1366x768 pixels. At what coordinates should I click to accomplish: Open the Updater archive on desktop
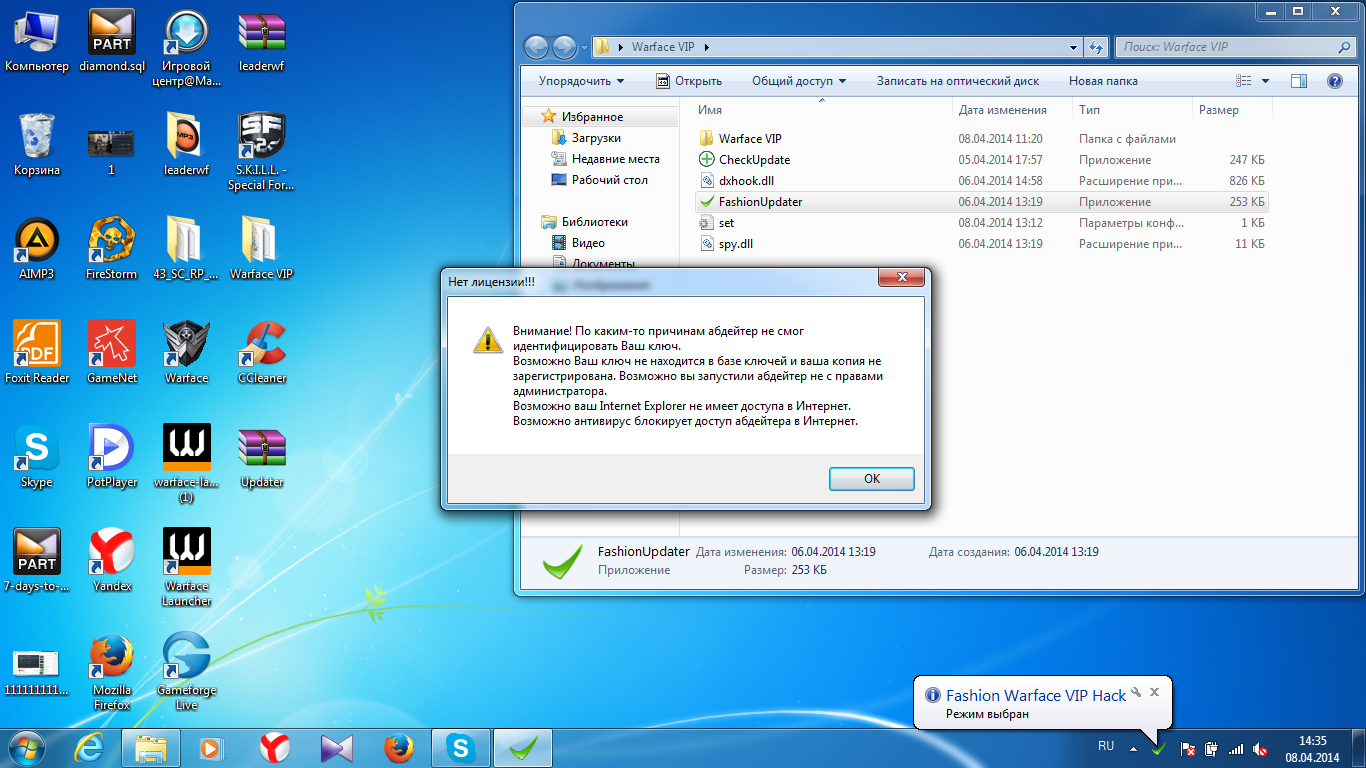pos(262,457)
